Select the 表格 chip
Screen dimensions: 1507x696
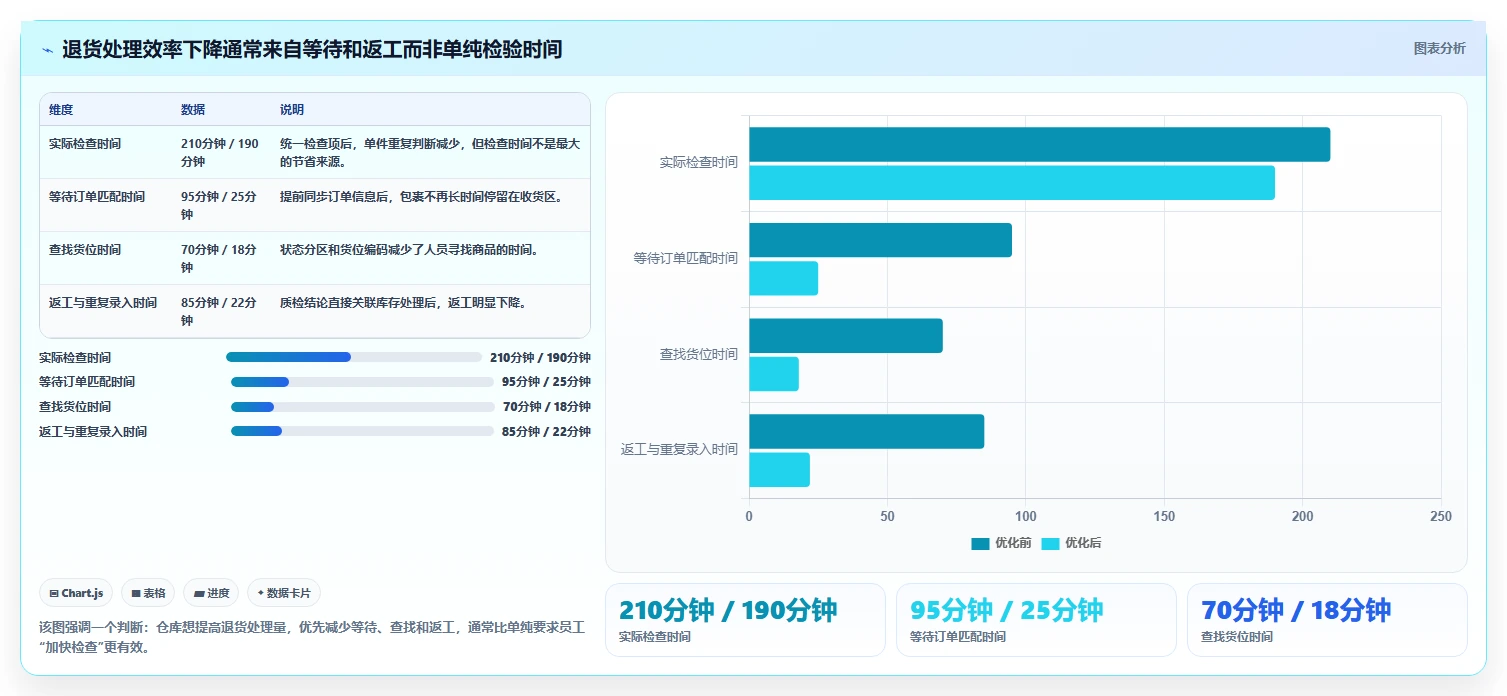click(x=148, y=593)
